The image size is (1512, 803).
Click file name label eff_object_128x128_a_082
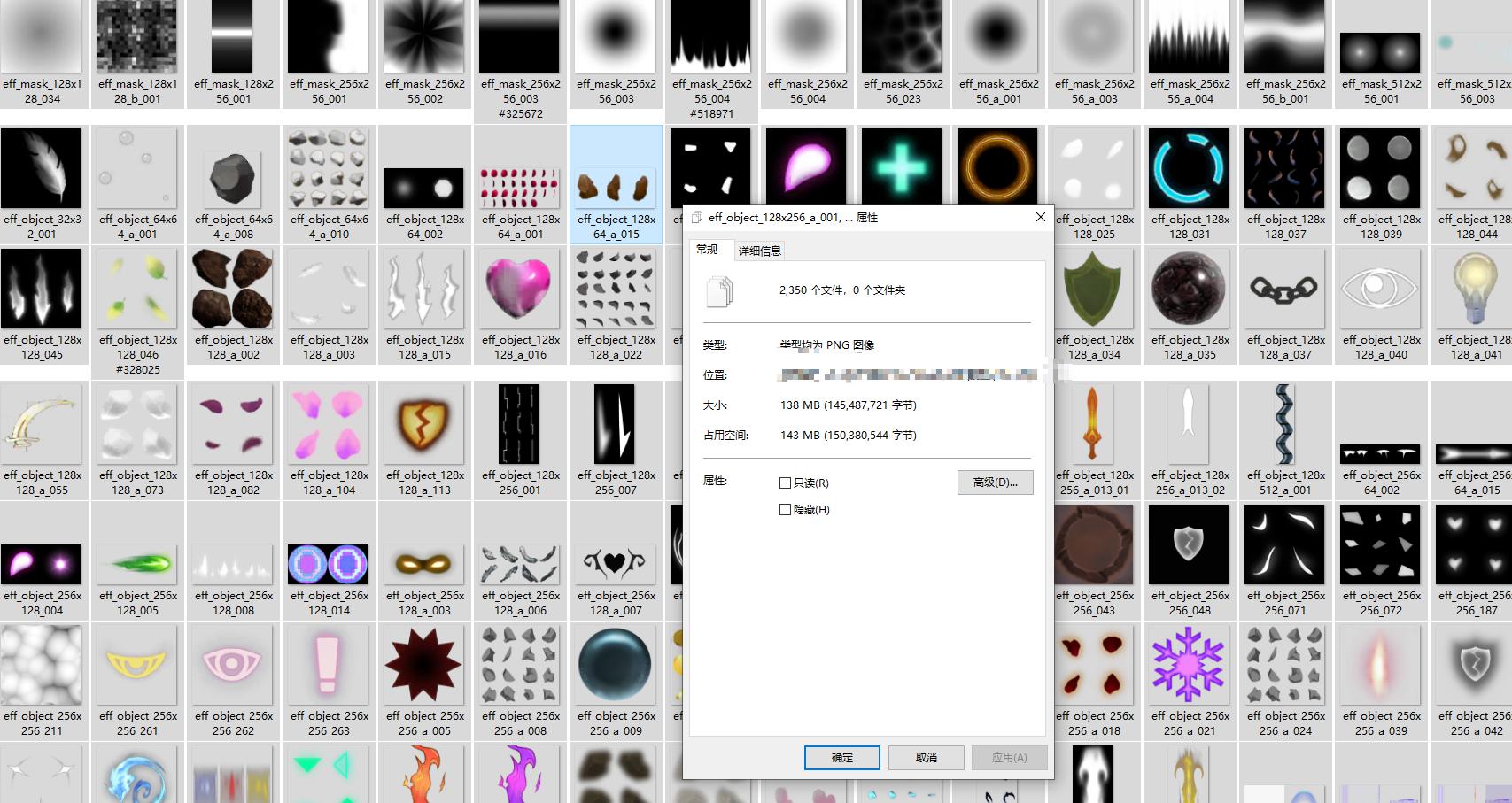coord(234,483)
